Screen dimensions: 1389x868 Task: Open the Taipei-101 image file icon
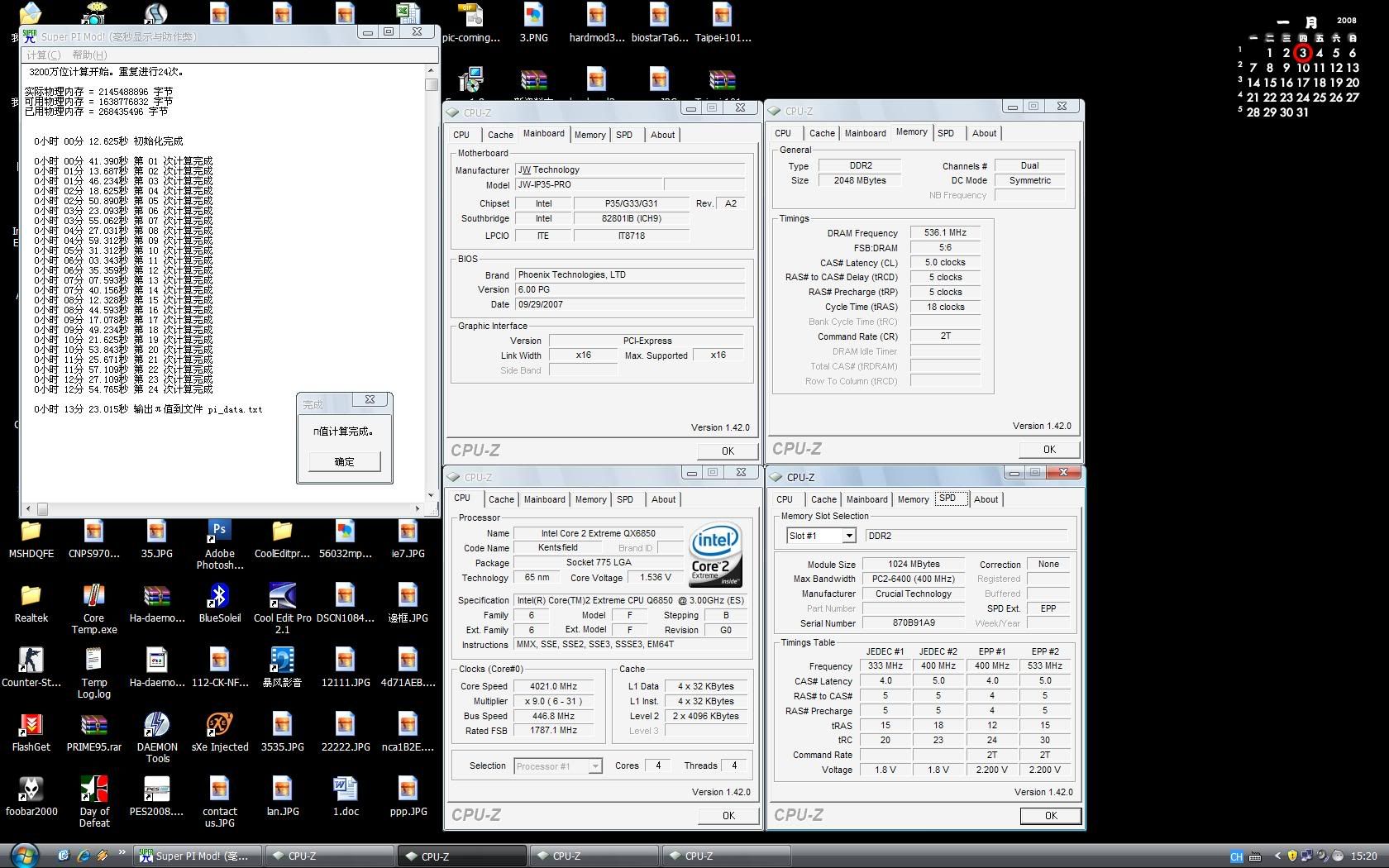tap(723, 22)
